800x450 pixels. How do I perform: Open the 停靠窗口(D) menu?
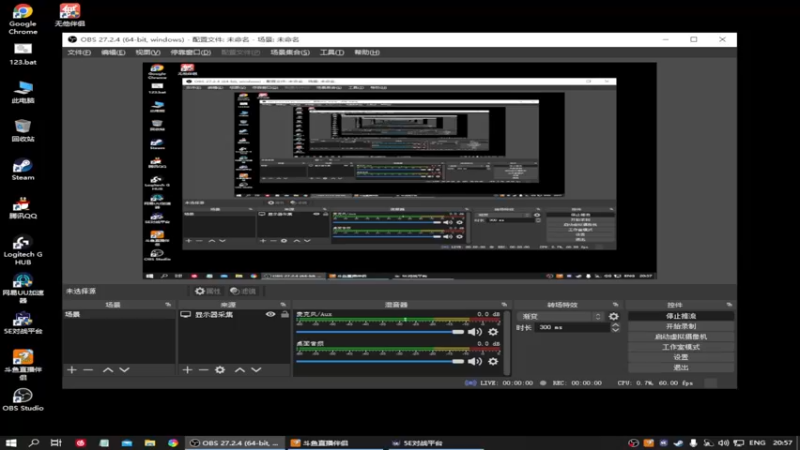tap(190, 53)
